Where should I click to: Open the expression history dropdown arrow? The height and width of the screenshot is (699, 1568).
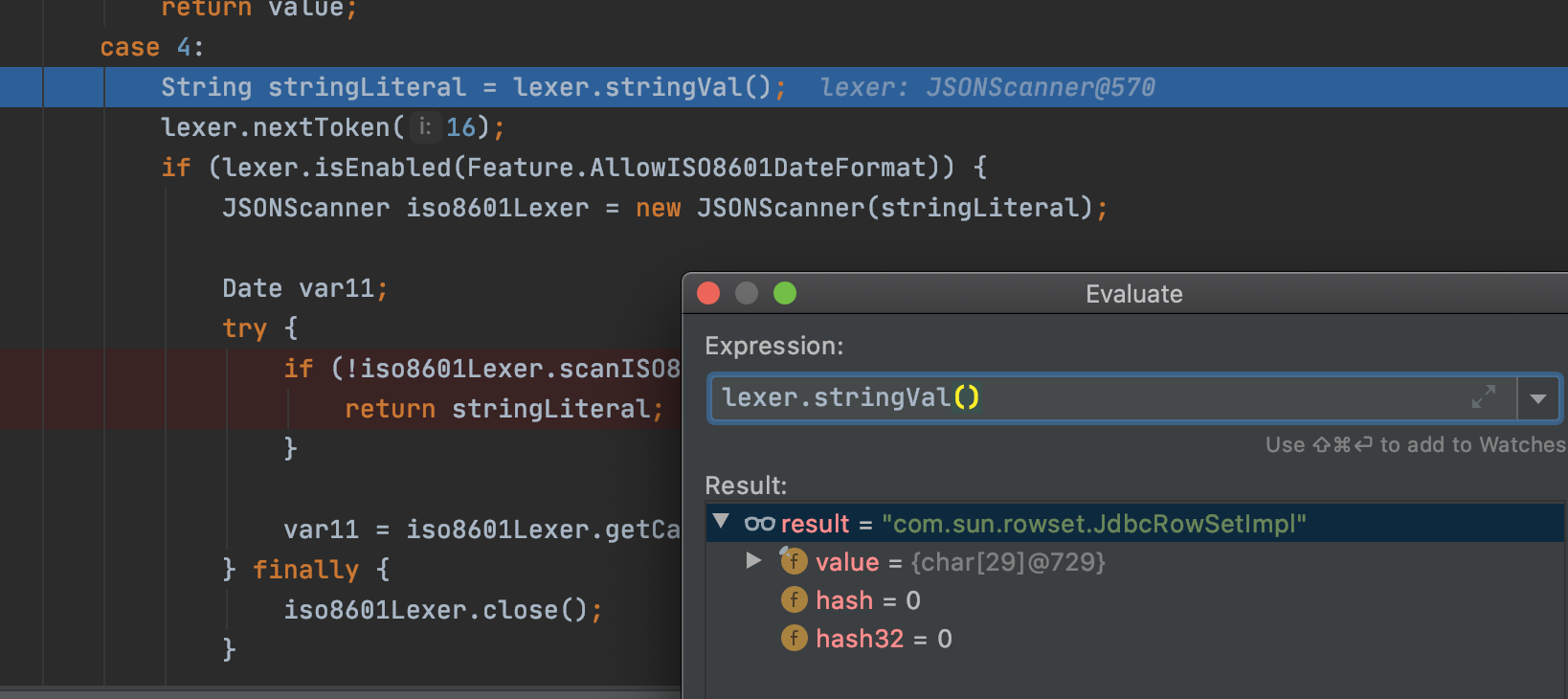(x=1538, y=398)
